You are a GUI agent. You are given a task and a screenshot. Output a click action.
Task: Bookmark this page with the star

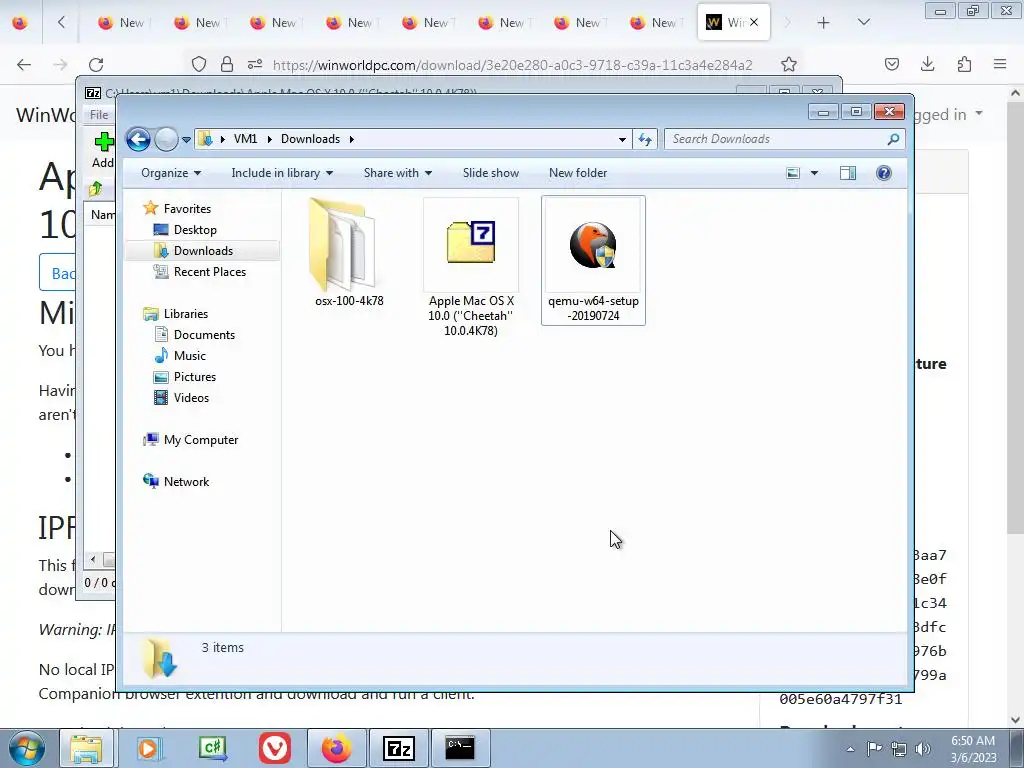click(x=789, y=64)
